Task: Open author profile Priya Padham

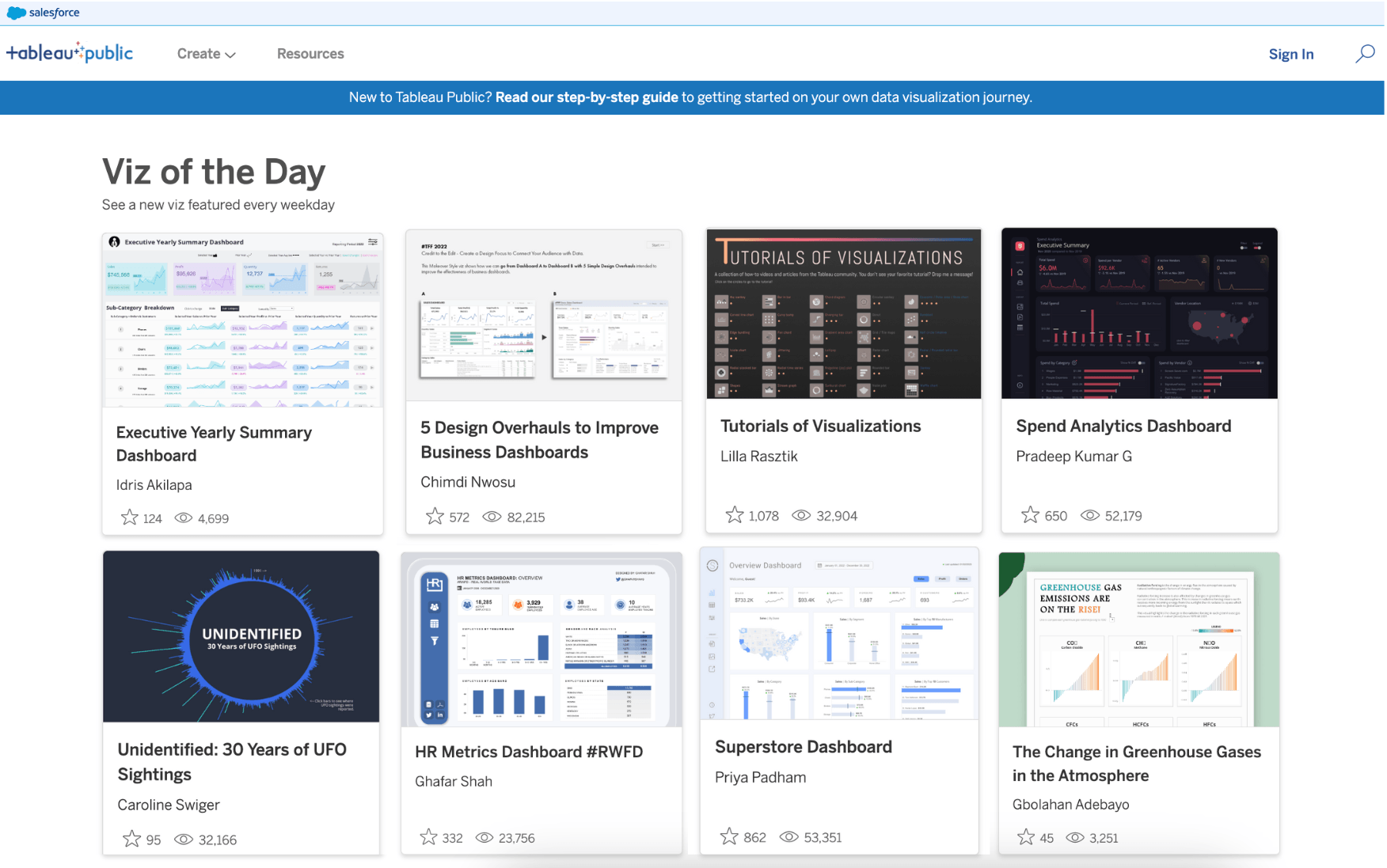Action: [x=760, y=777]
